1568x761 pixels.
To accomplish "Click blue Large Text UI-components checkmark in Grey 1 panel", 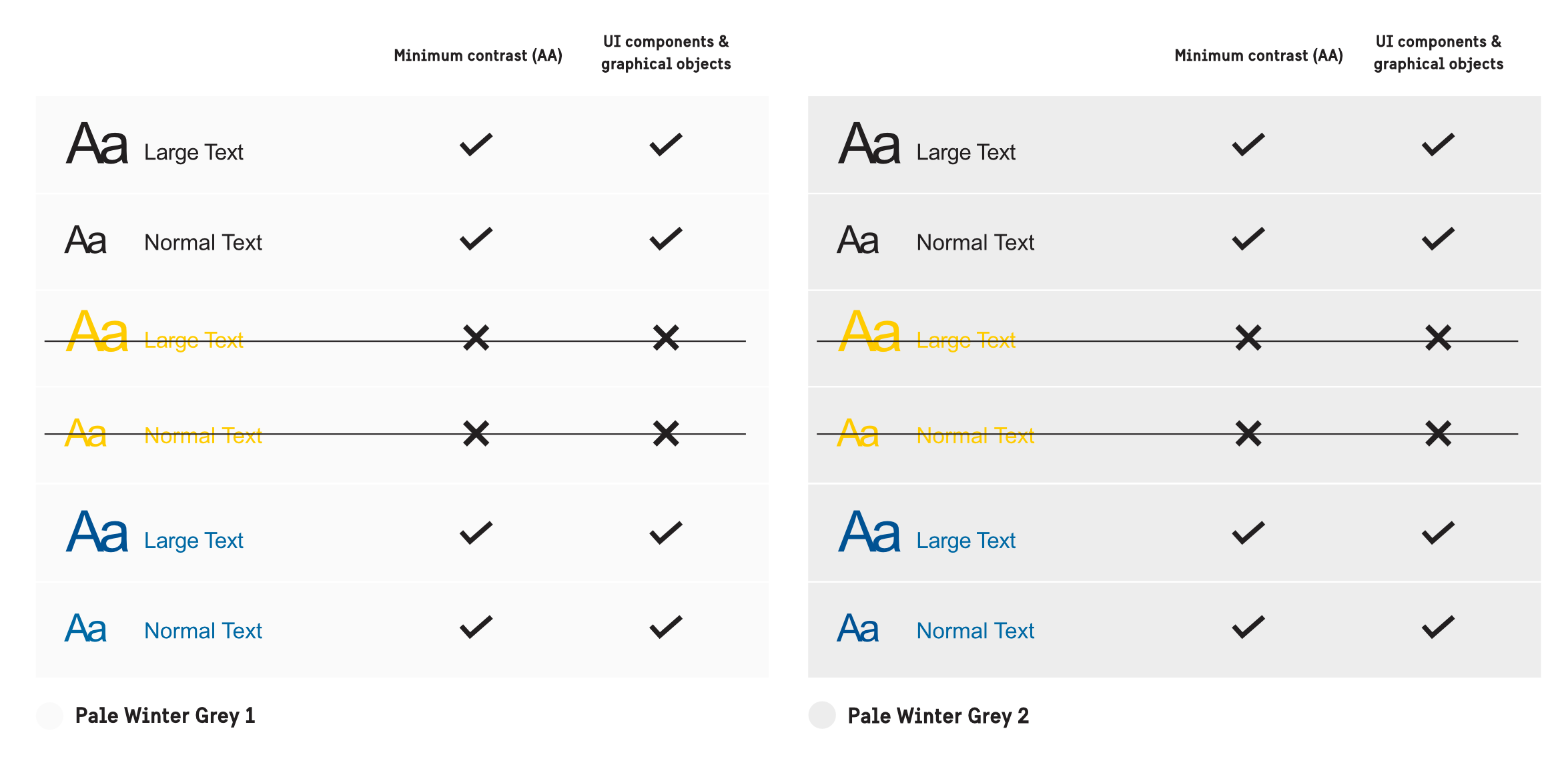I will coord(665,533).
